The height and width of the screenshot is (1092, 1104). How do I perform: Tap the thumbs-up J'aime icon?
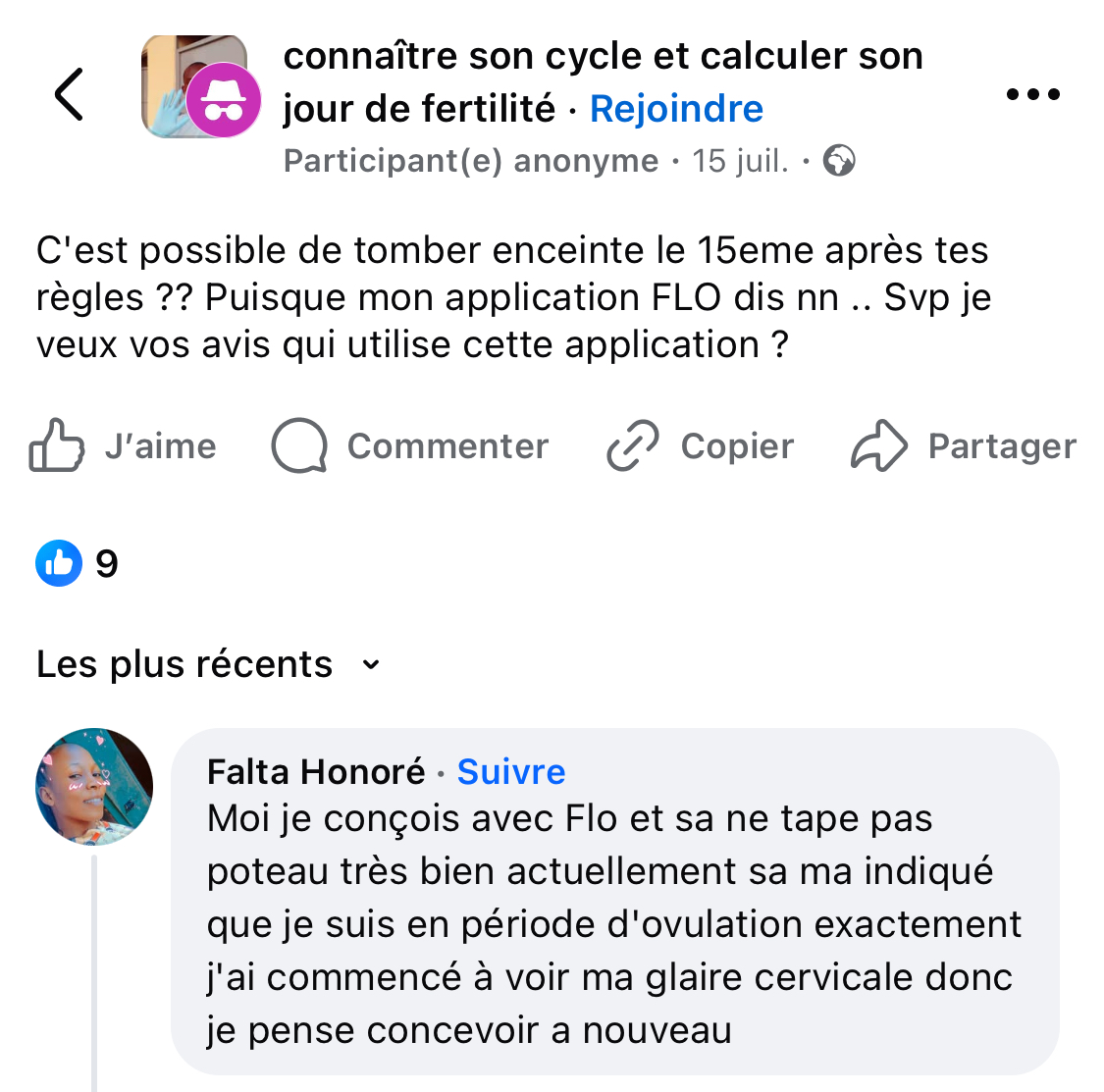(x=56, y=446)
